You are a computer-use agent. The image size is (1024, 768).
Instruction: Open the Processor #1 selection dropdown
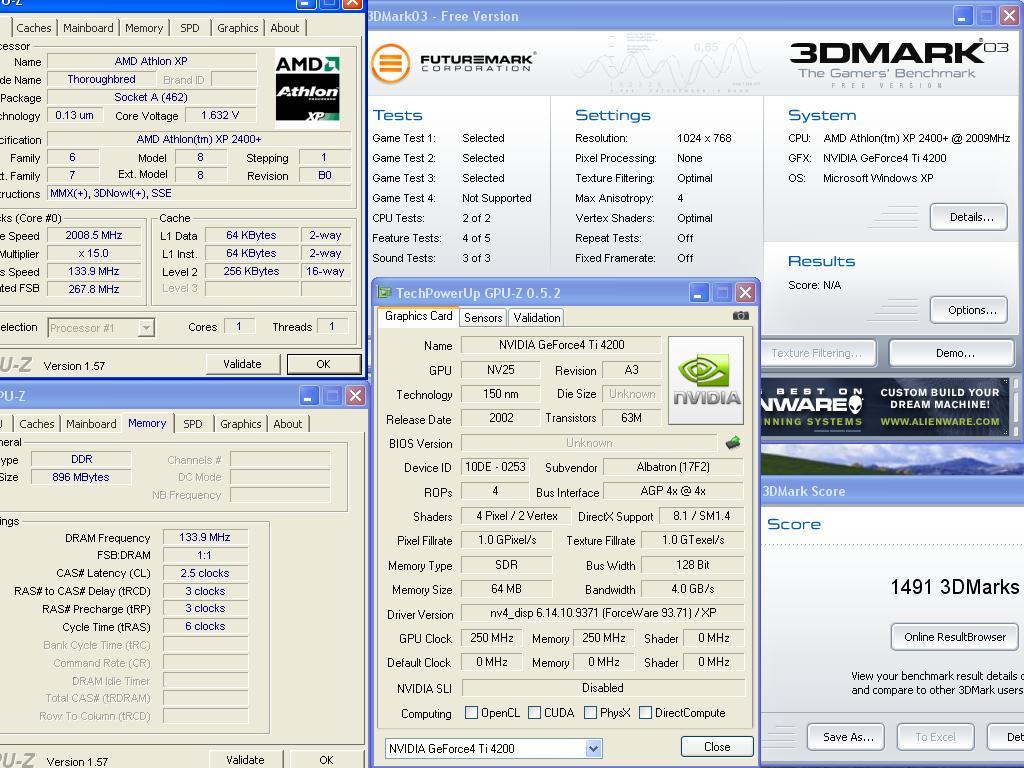(146, 328)
